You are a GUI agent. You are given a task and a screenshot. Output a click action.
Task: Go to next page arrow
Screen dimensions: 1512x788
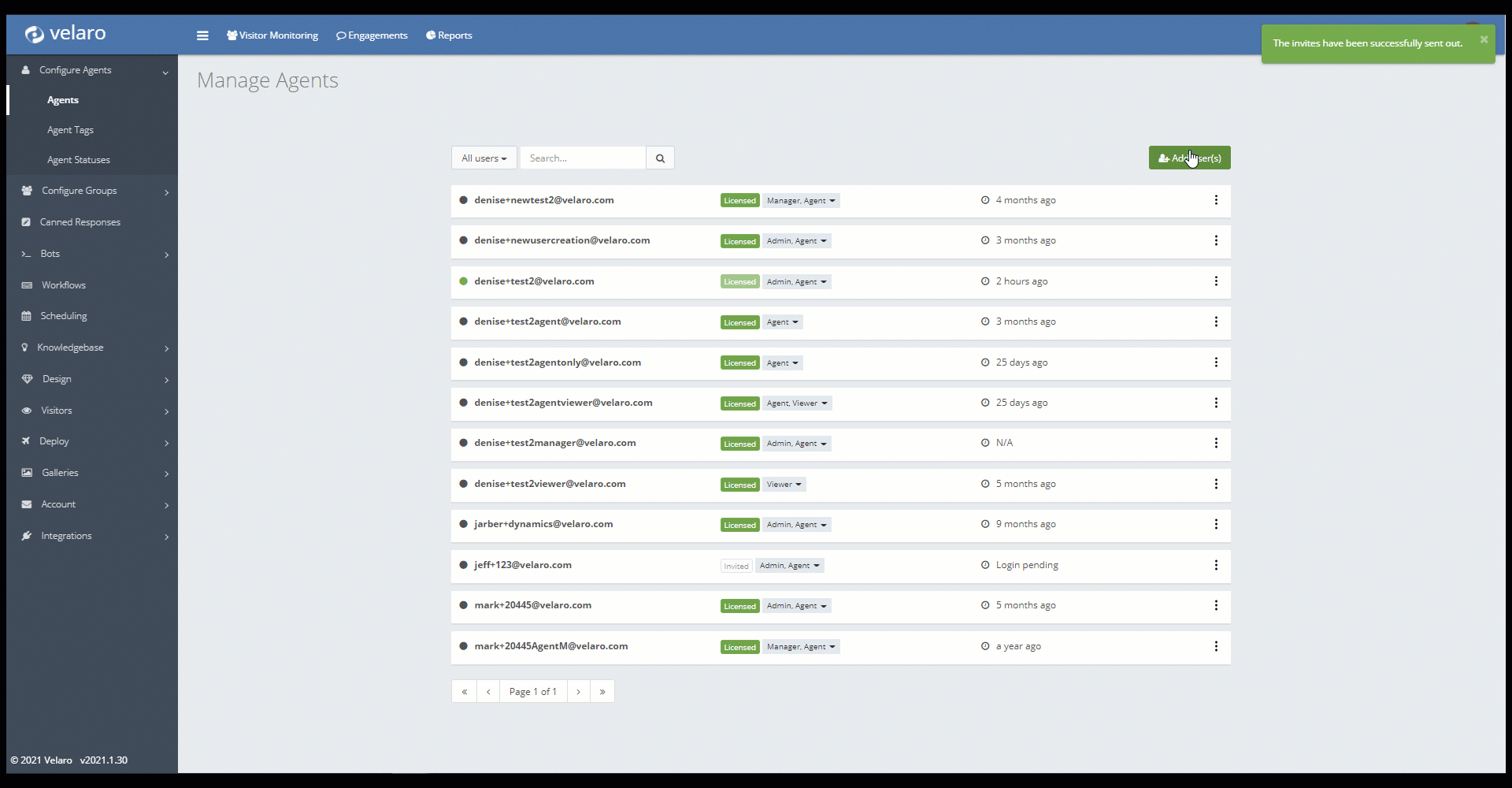click(578, 692)
